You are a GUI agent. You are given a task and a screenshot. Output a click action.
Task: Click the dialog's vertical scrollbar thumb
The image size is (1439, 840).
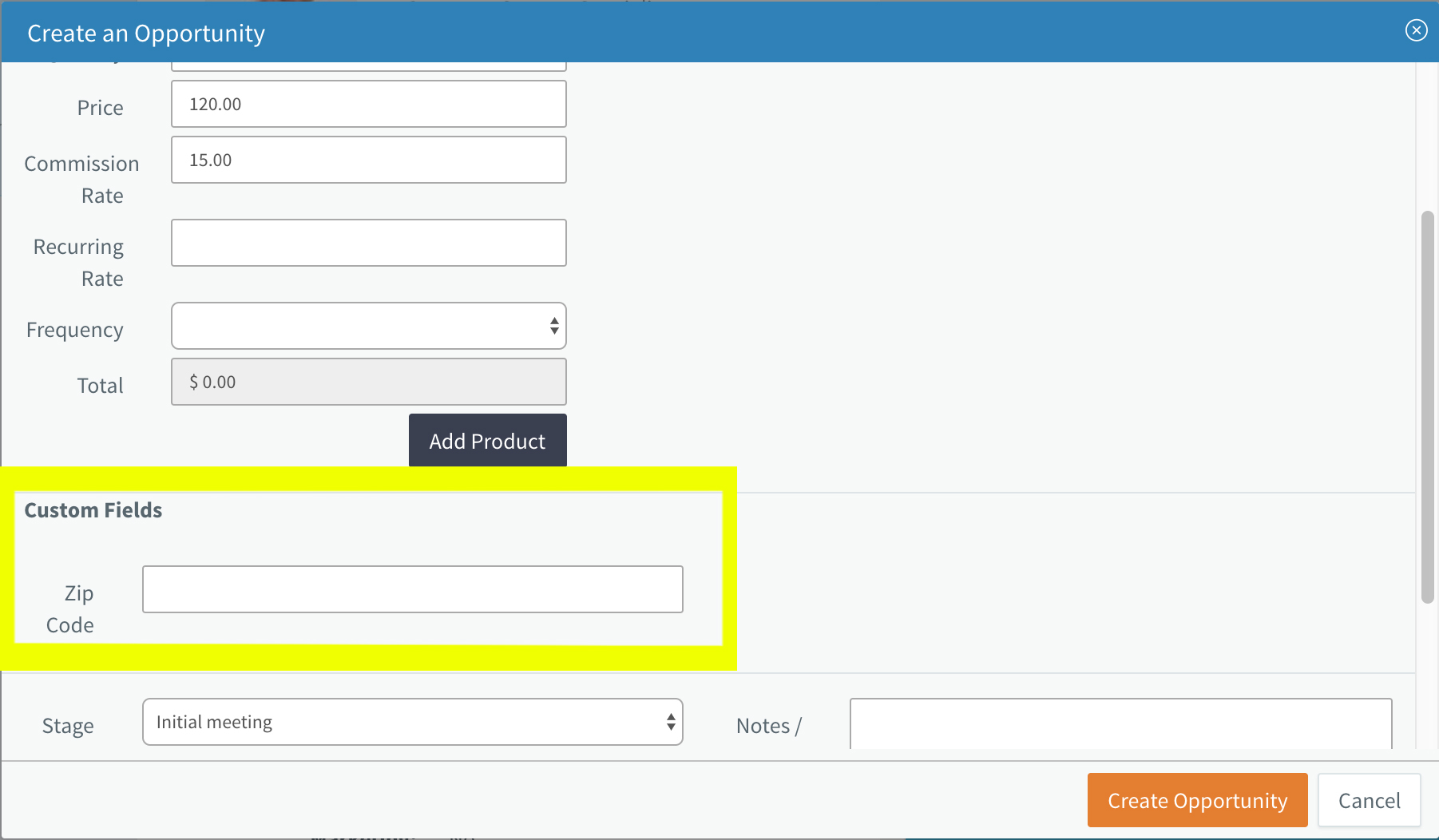click(x=1428, y=407)
